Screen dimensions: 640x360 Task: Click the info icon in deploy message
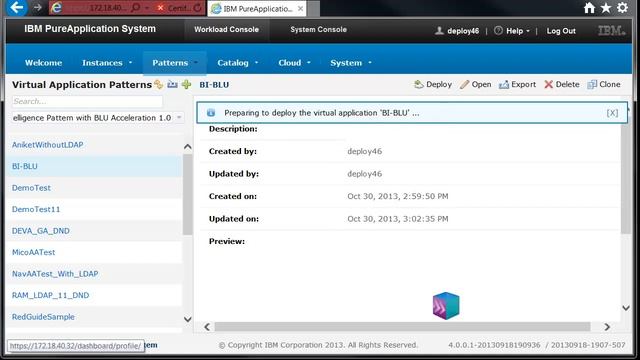(x=211, y=113)
